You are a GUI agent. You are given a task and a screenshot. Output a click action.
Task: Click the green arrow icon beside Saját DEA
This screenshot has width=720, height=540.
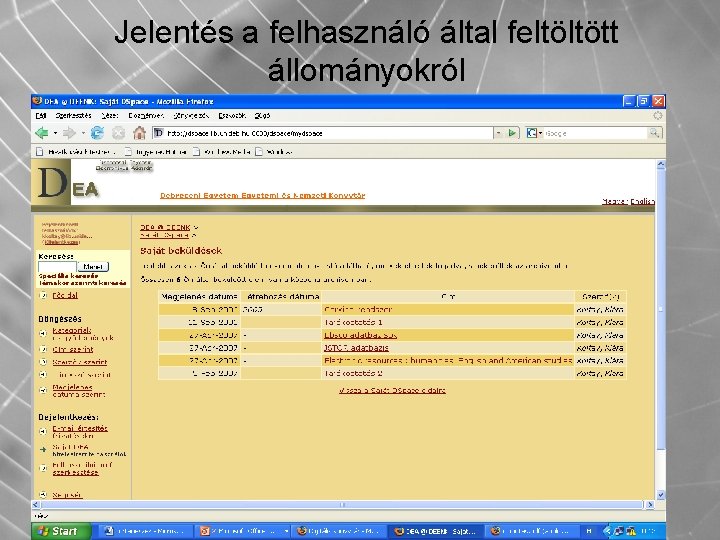click(x=43, y=450)
